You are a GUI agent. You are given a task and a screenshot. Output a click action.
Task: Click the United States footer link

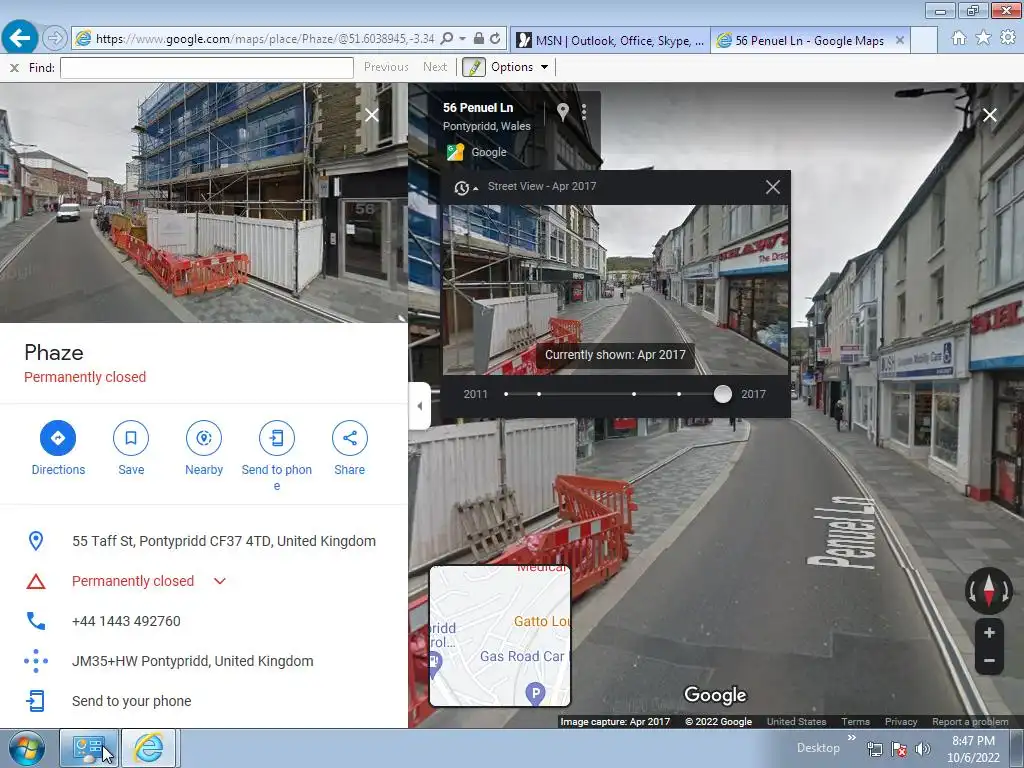click(796, 722)
